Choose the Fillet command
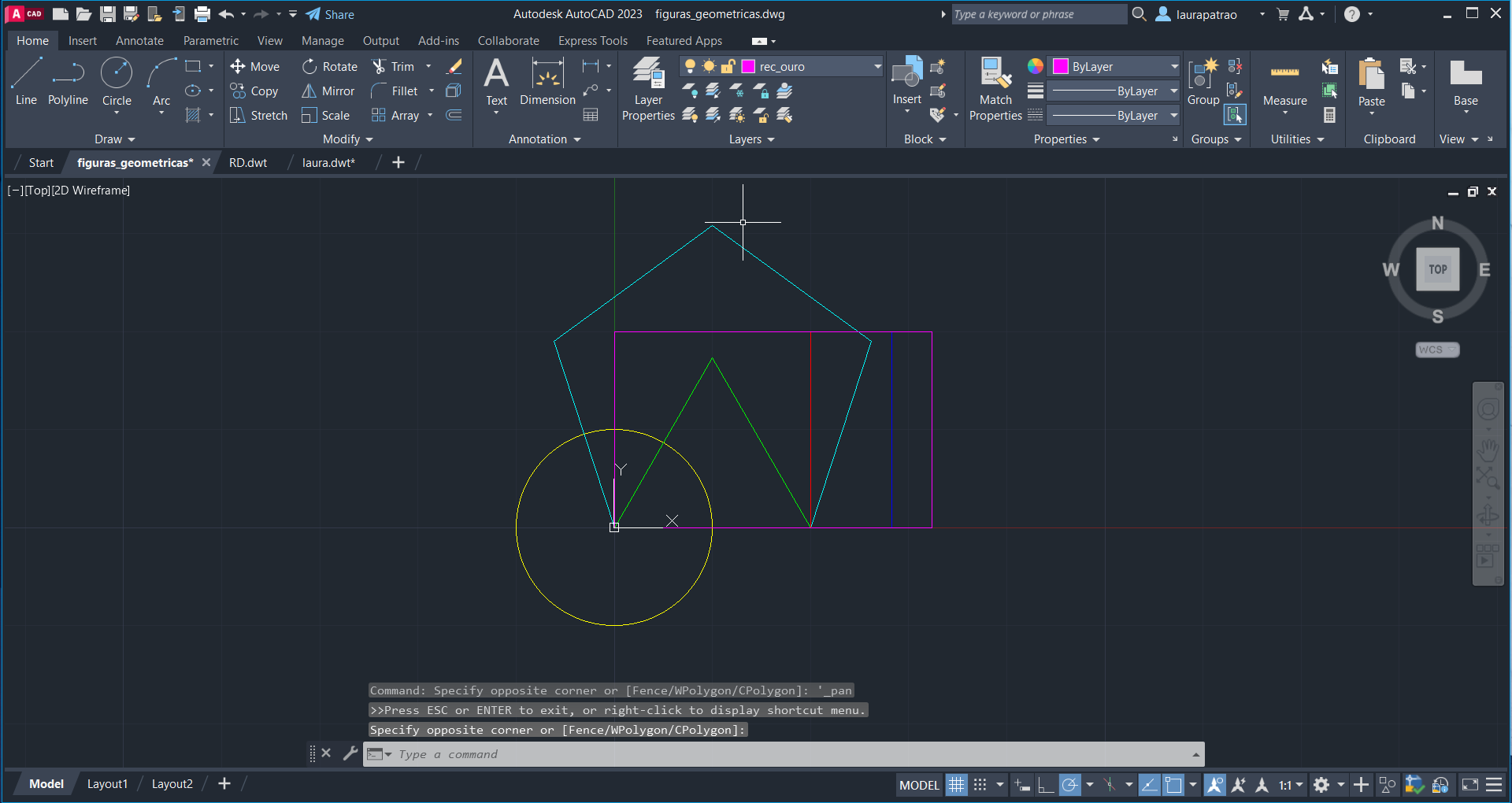This screenshot has width=1512, height=803. pos(395,91)
